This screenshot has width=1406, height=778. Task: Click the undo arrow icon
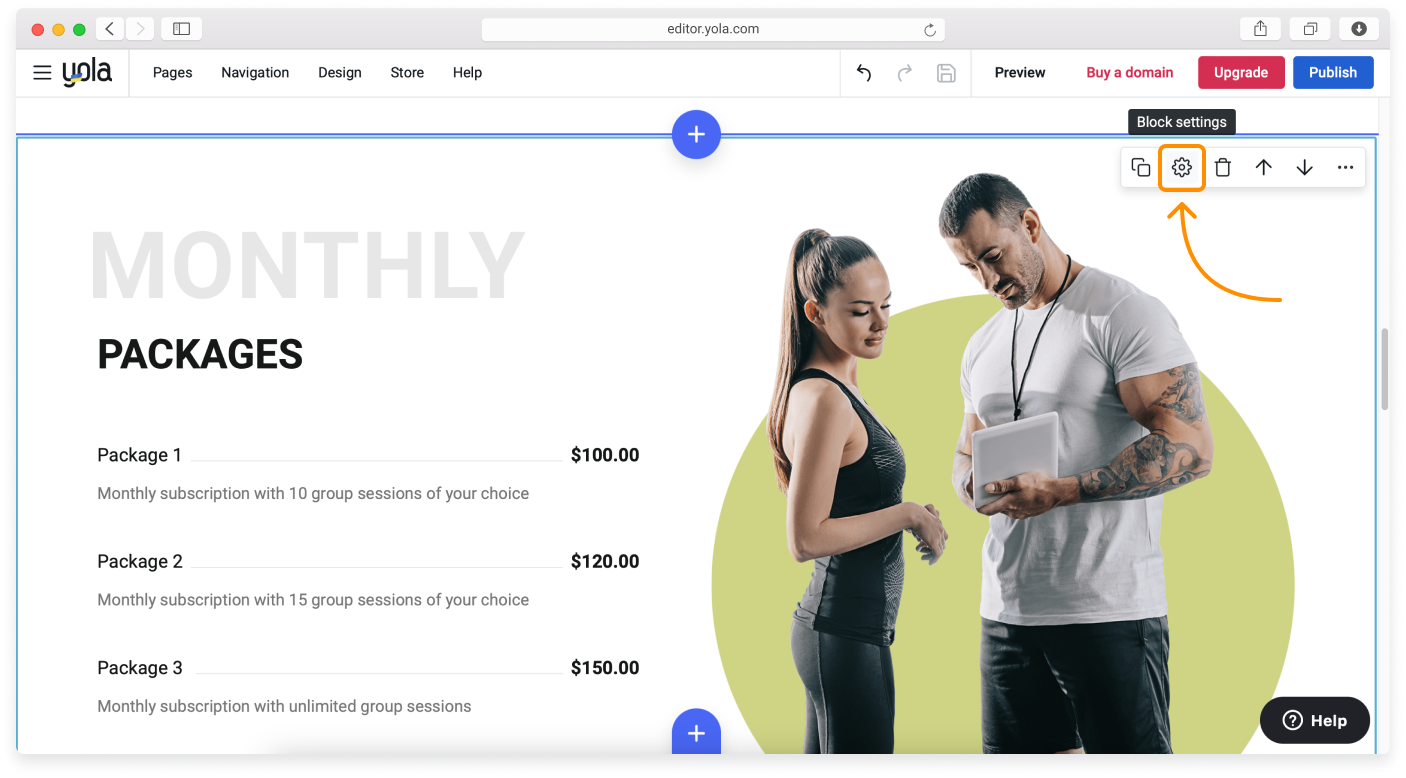(864, 73)
